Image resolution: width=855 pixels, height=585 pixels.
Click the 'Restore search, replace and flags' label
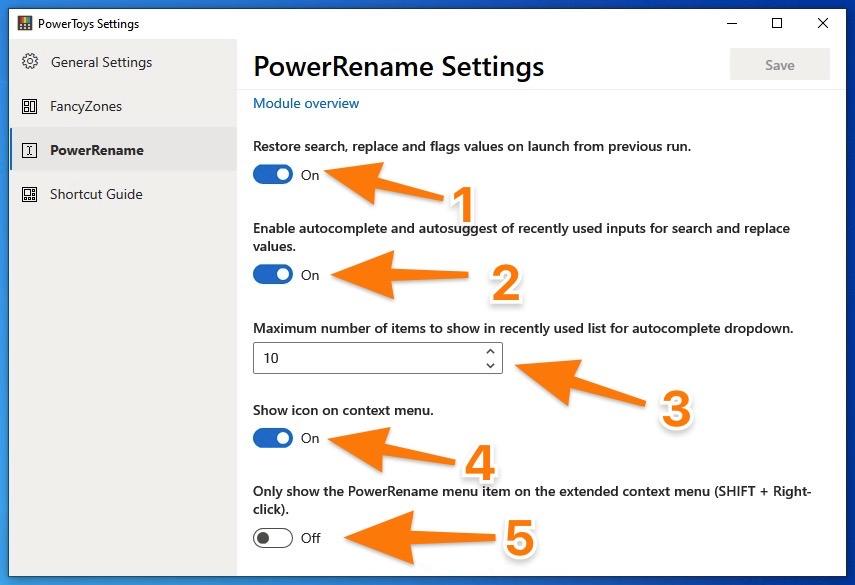(x=472, y=147)
